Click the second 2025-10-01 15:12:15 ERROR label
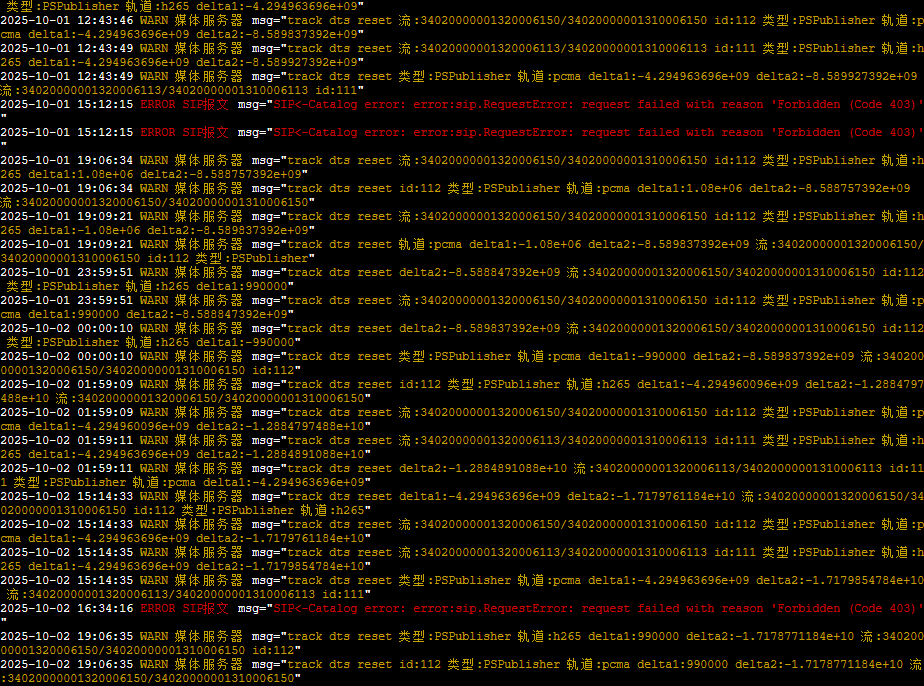The image size is (924, 686). [x=157, y=132]
